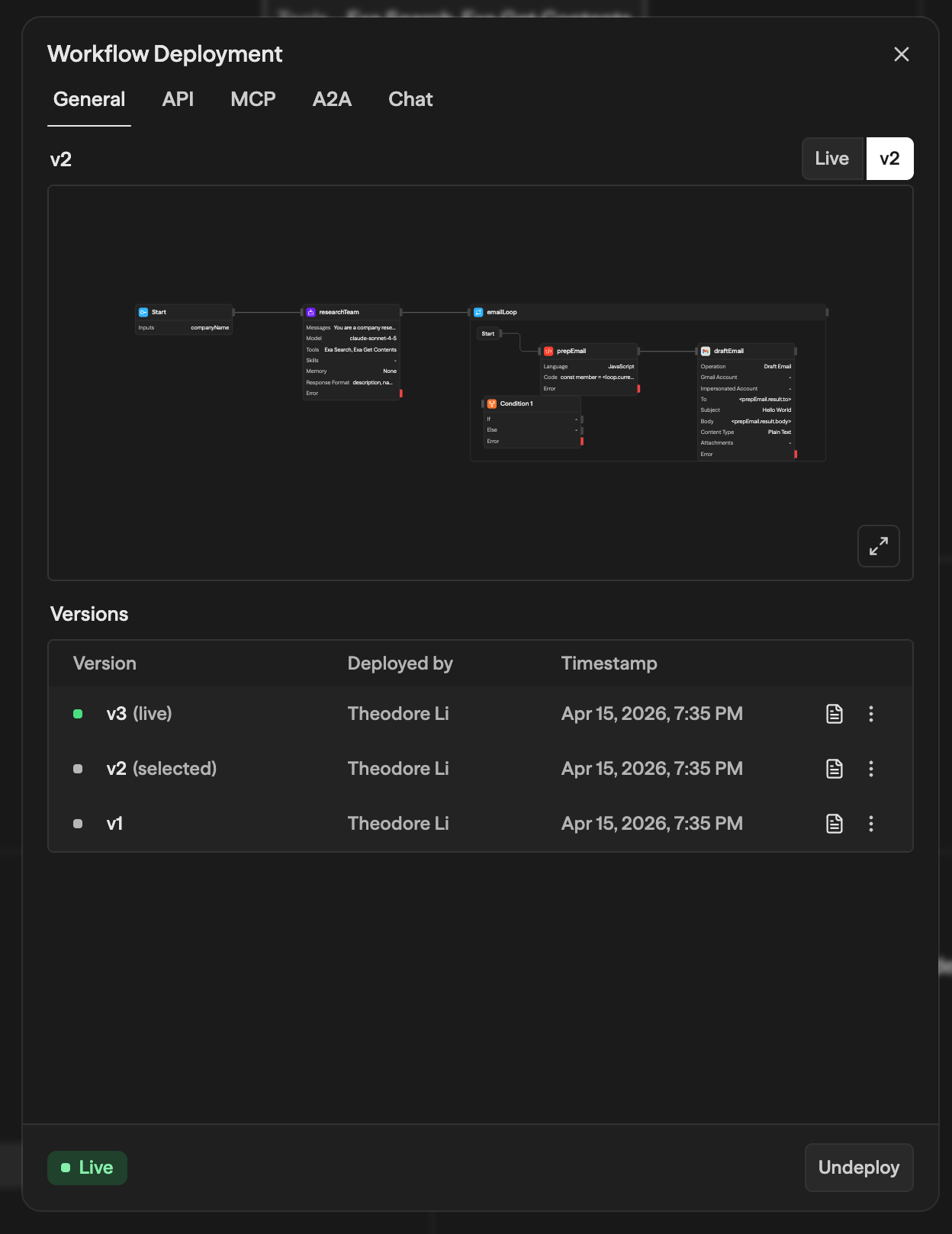Viewport: 952px width, 1234px height.
Task: Click the Undeploy button
Action: (859, 1168)
